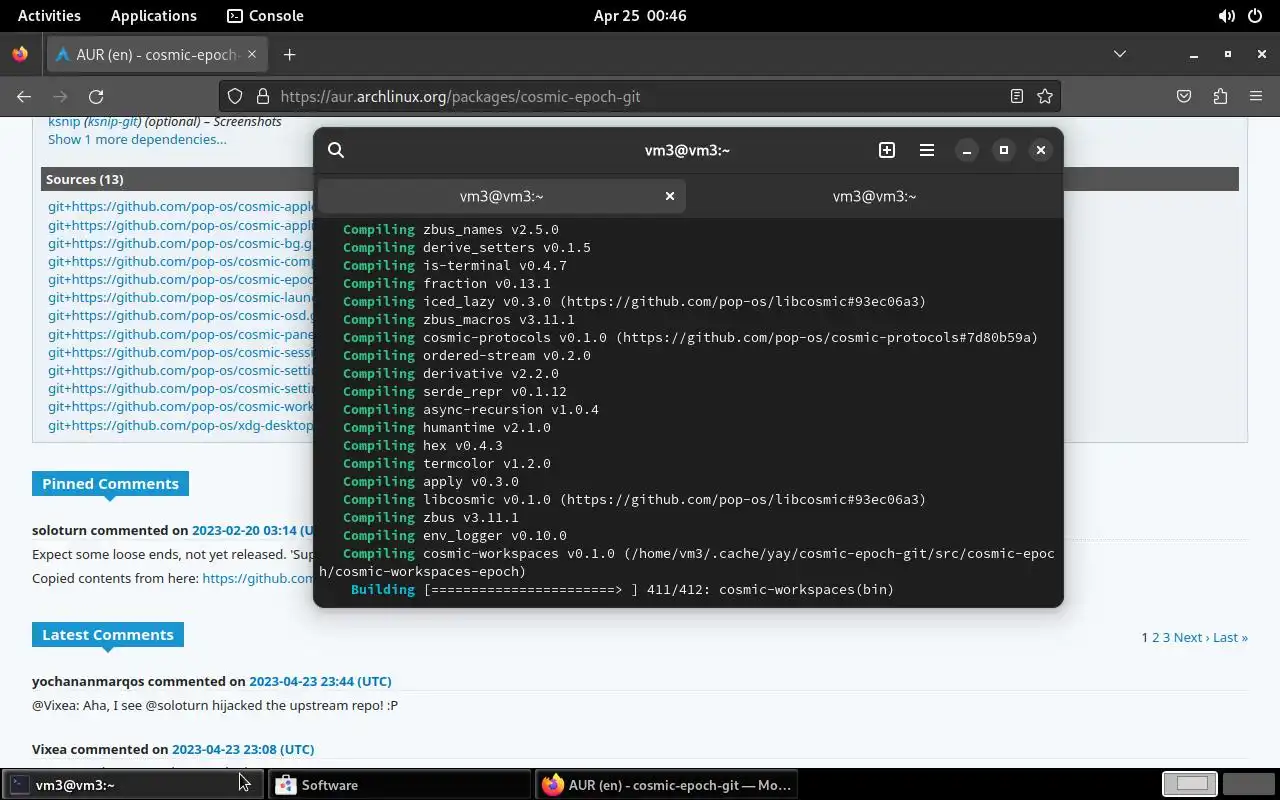1280x800 pixels.
Task: Open the Pocket save icon
Action: tap(1184, 96)
